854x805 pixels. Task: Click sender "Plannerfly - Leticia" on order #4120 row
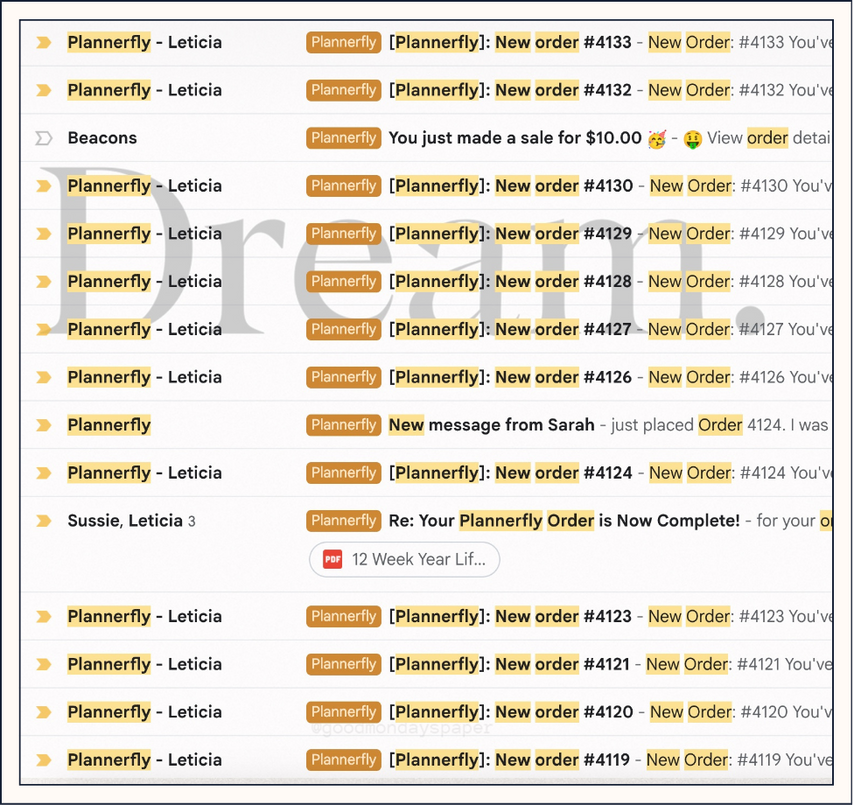pos(145,712)
